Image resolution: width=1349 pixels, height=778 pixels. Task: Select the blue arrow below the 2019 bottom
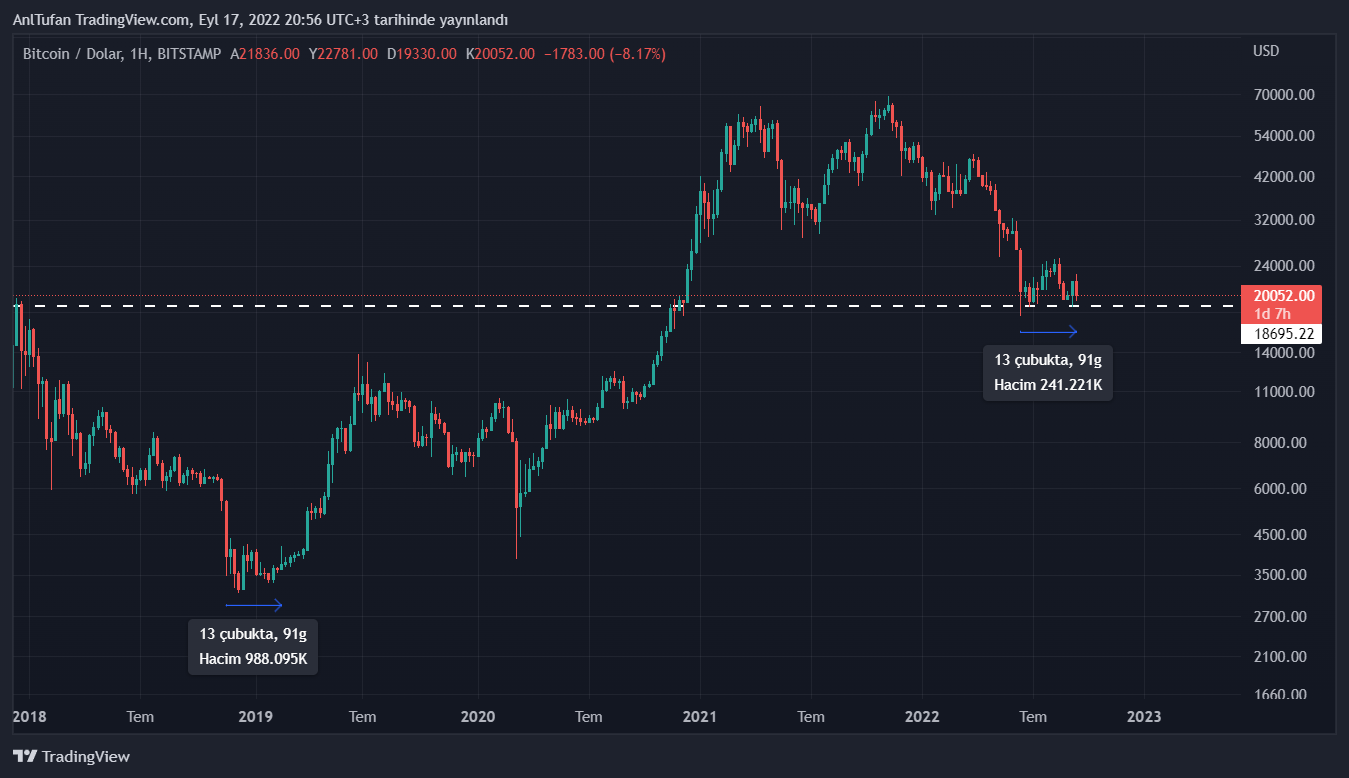(254, 604)
